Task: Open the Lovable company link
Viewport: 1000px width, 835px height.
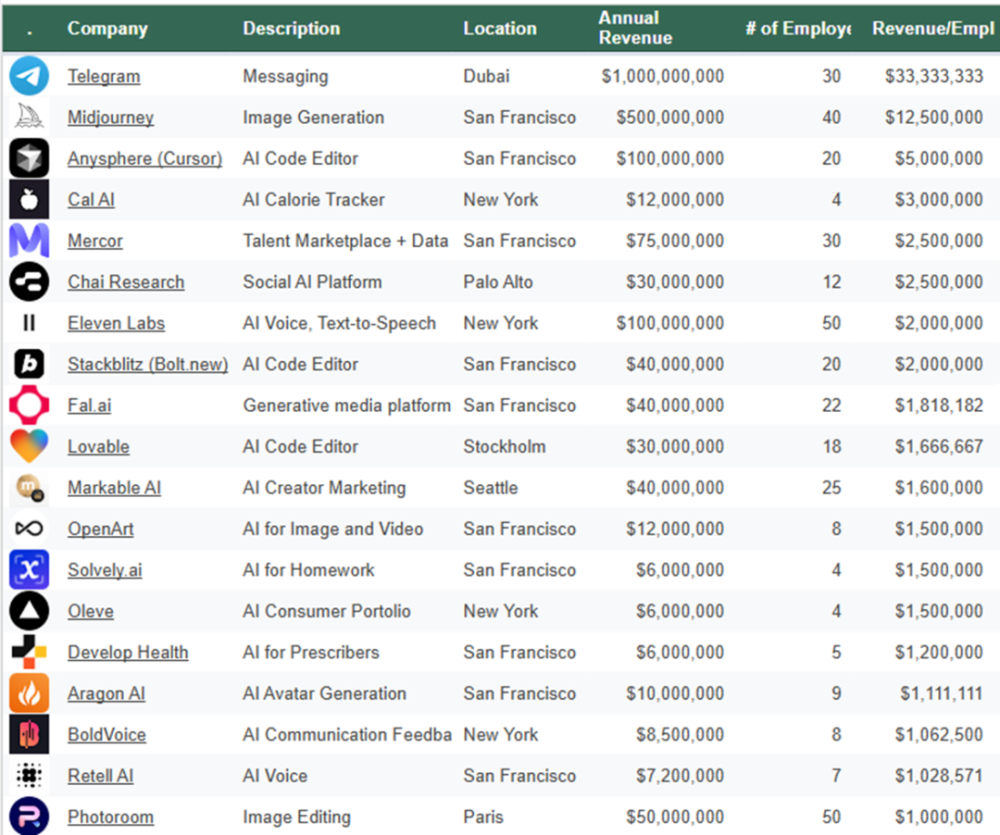Action: pos(98,447)
